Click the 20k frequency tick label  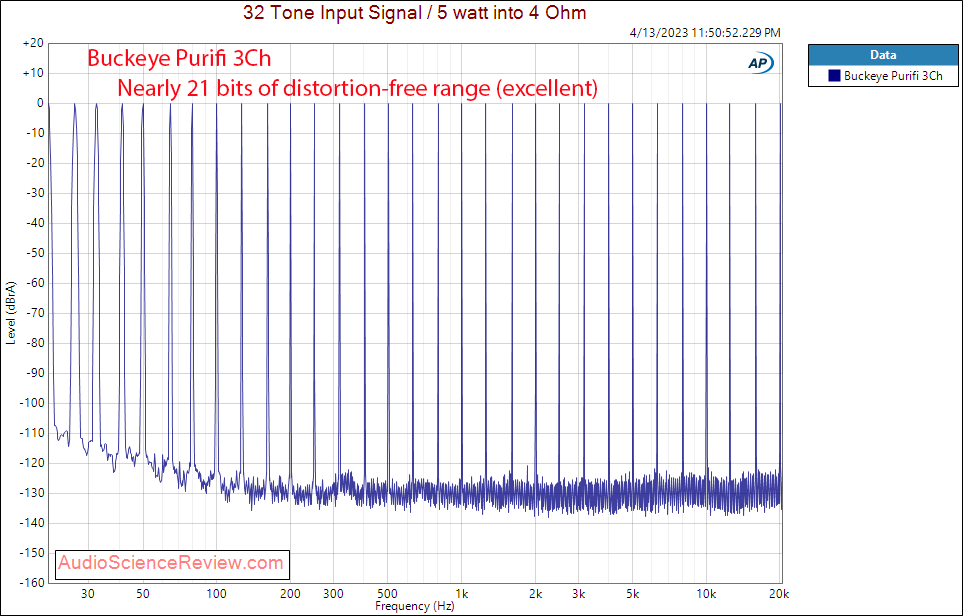click(779, 594)
